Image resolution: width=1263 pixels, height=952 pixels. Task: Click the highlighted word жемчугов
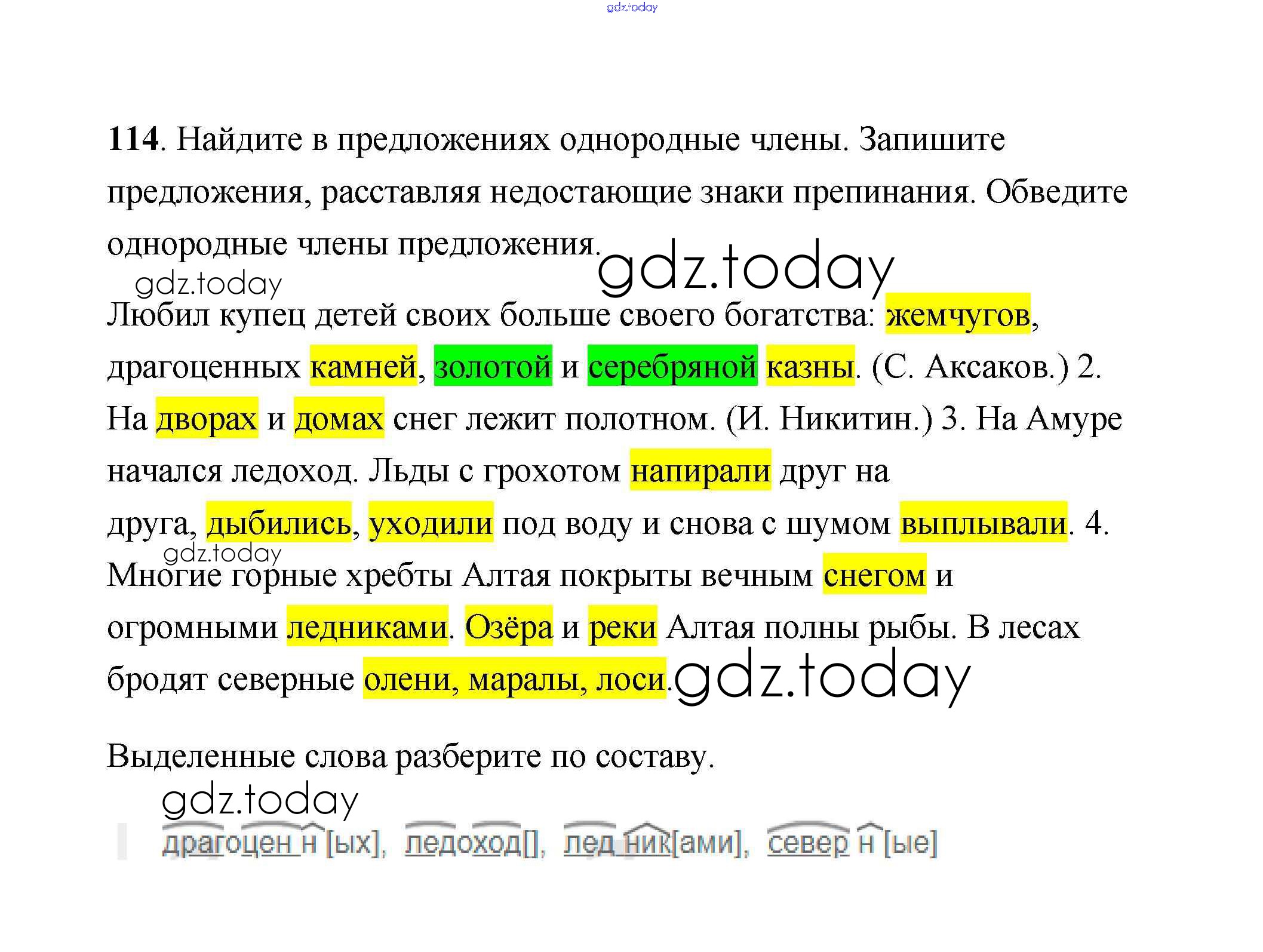pos(957,314)
